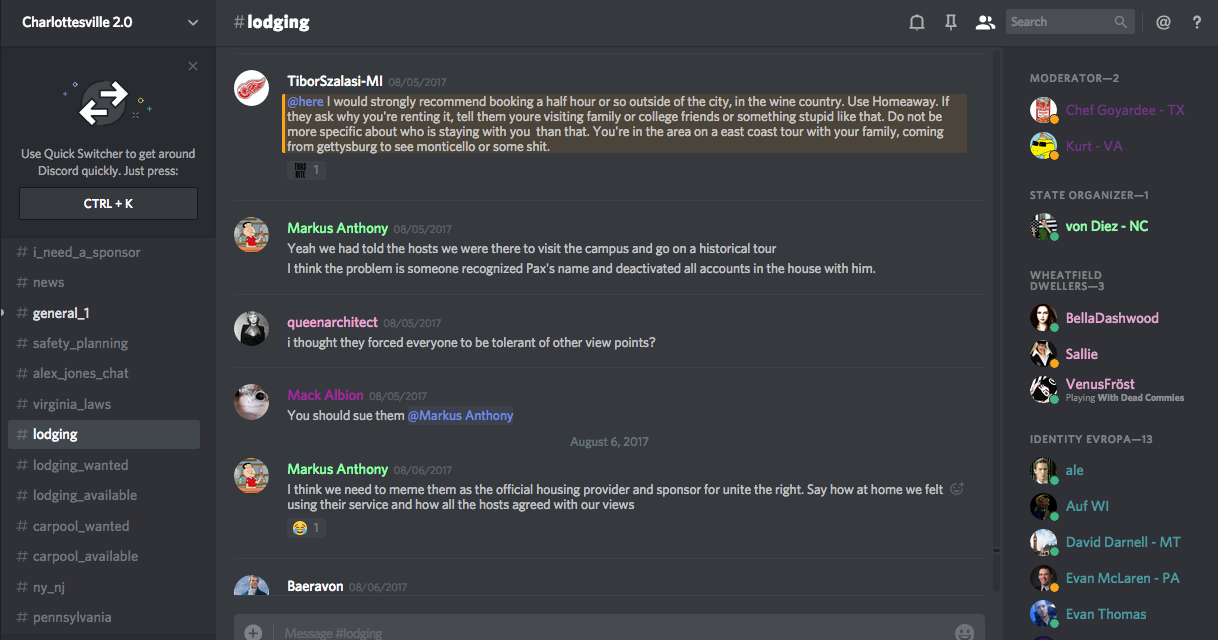Dismiss the Quick Switcher tip
This screenshot has height=640, width=1218.
[193, 66]
